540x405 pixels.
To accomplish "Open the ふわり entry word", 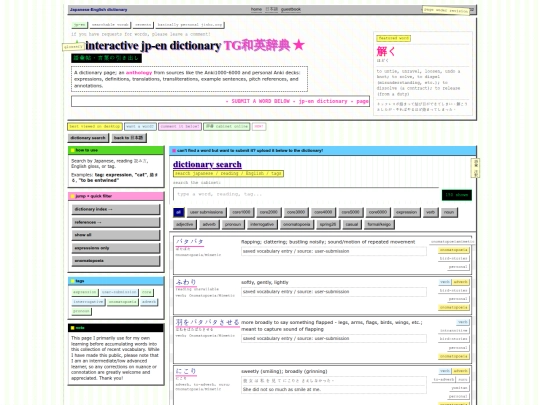I will 186,282.
